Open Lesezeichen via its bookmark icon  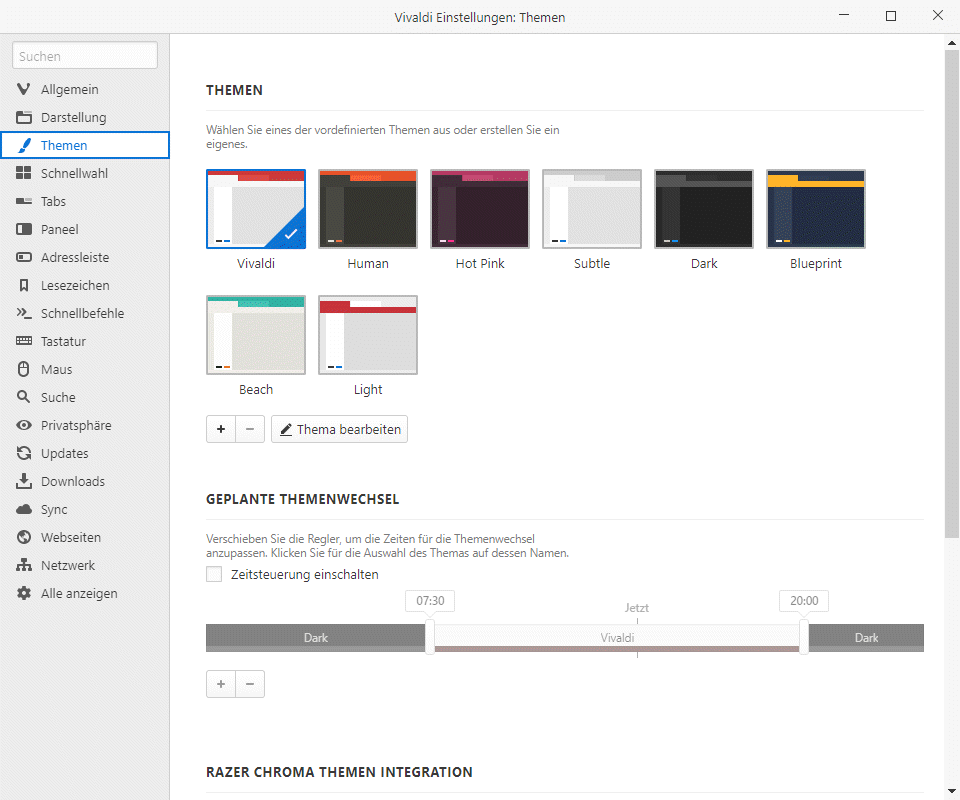24,285
